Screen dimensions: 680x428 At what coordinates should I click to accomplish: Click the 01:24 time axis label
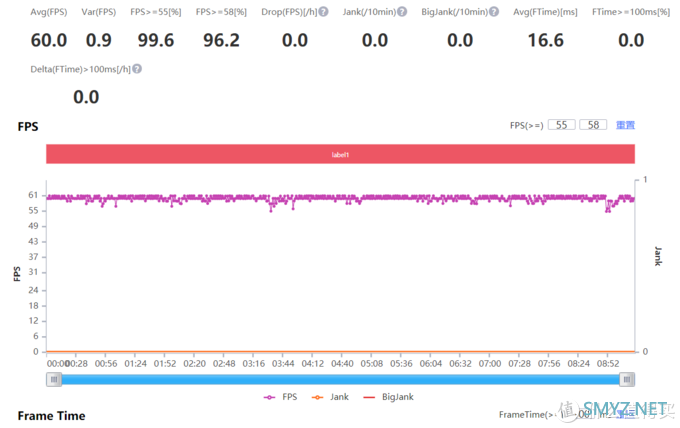point(135,363)
